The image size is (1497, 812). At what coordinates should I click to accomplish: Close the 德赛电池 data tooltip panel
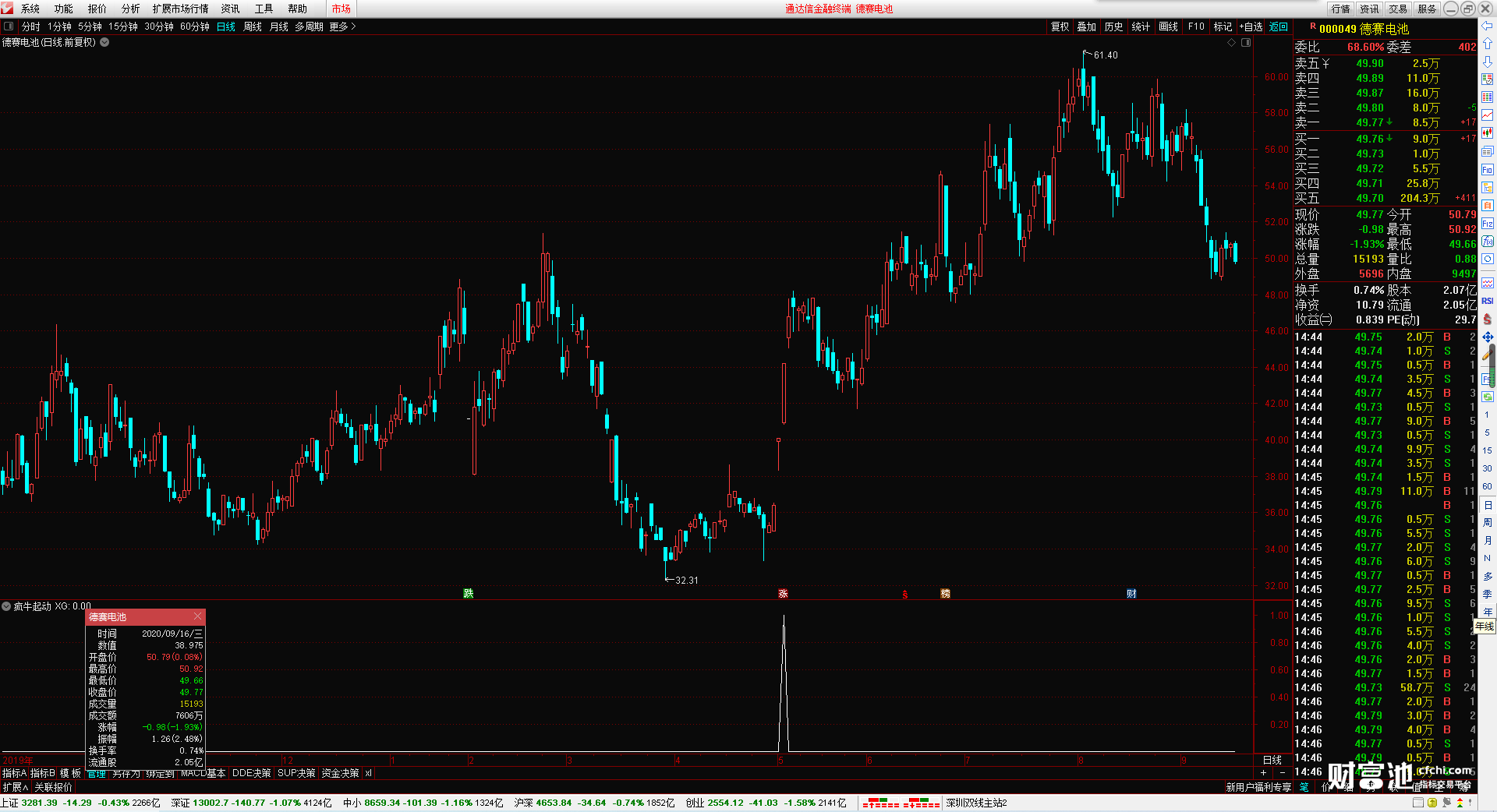coord(197,616)
